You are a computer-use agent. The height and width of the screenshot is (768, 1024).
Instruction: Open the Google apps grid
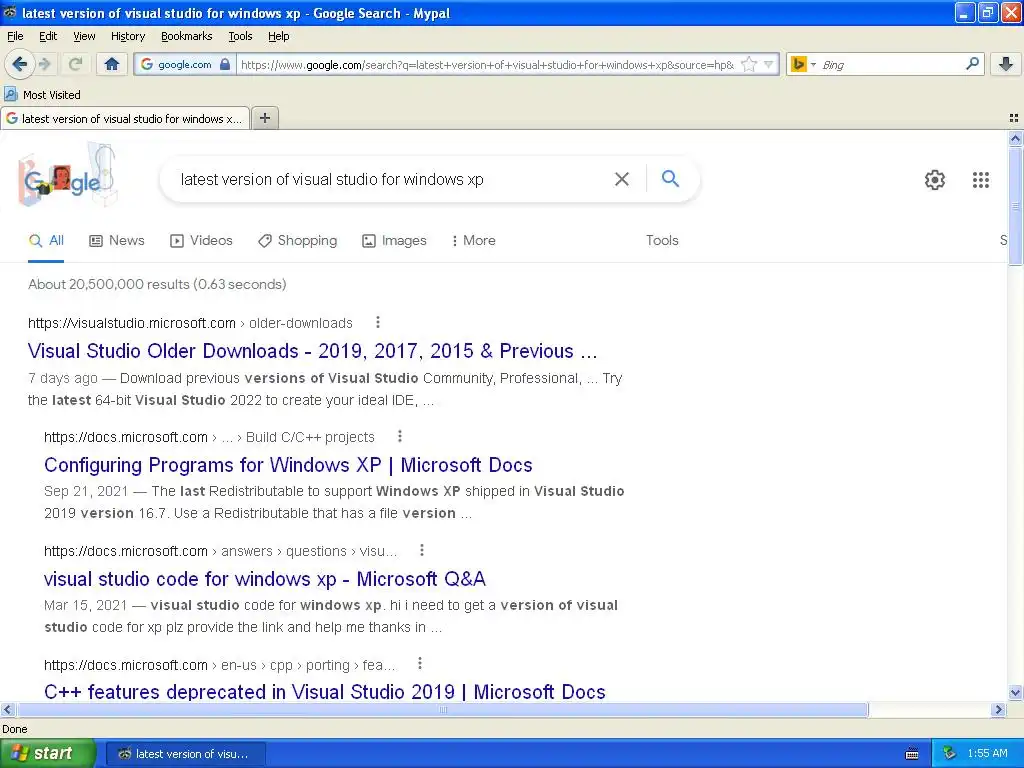pyautogui.click(x=980, y=180)
